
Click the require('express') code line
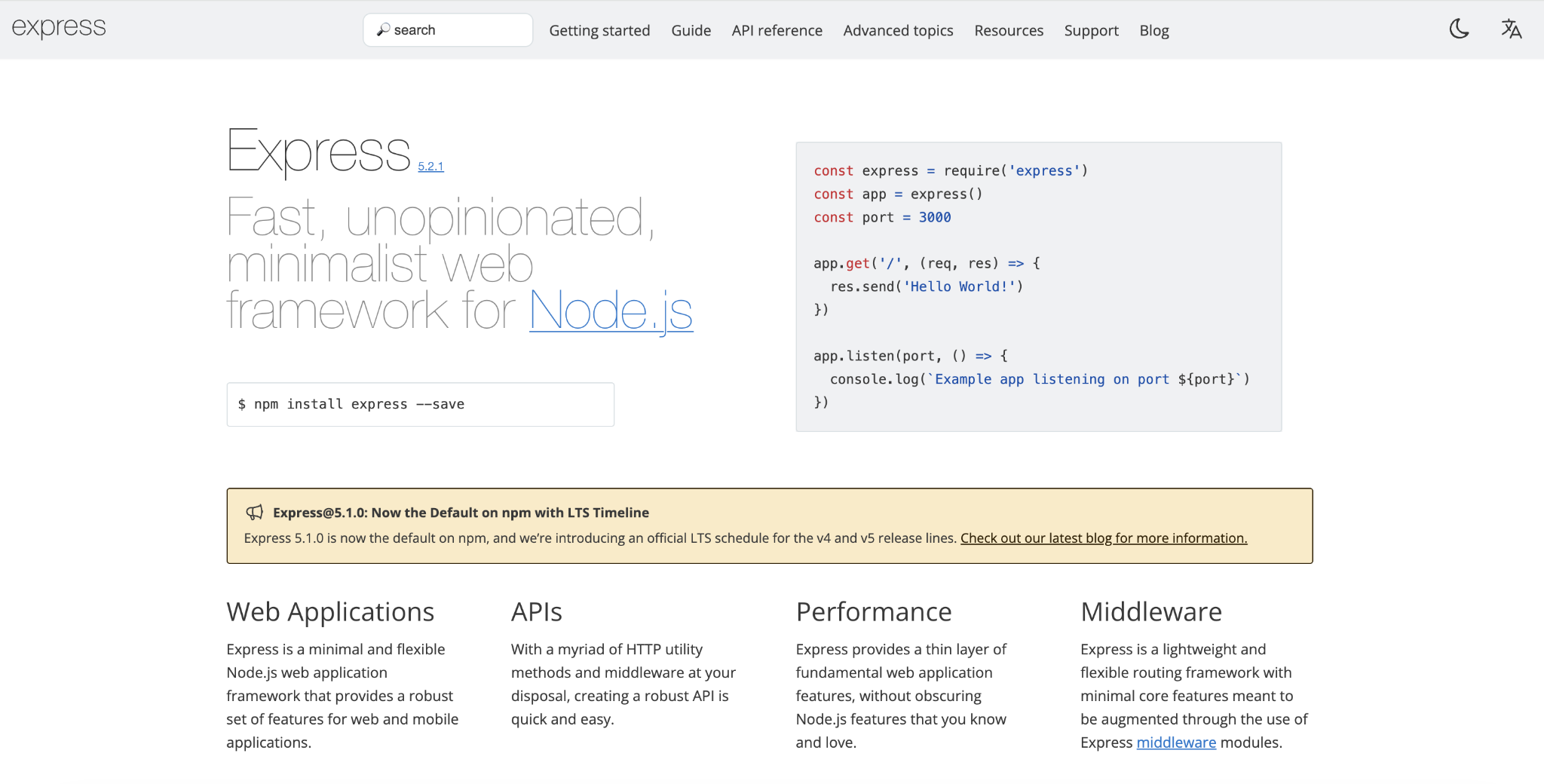pyautogui.click(x=951, y=171)
